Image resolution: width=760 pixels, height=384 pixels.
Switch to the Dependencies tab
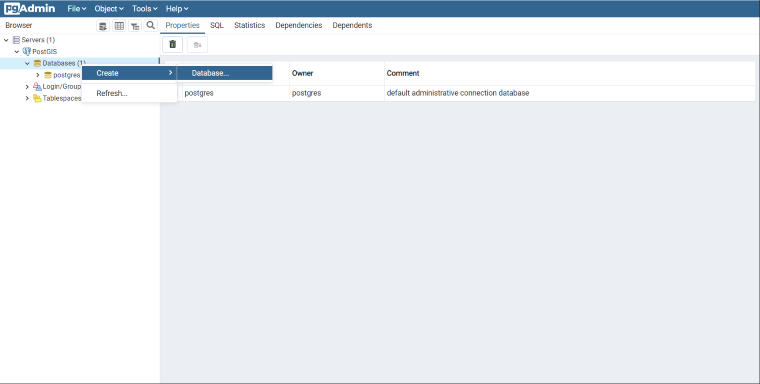[299, 25]
